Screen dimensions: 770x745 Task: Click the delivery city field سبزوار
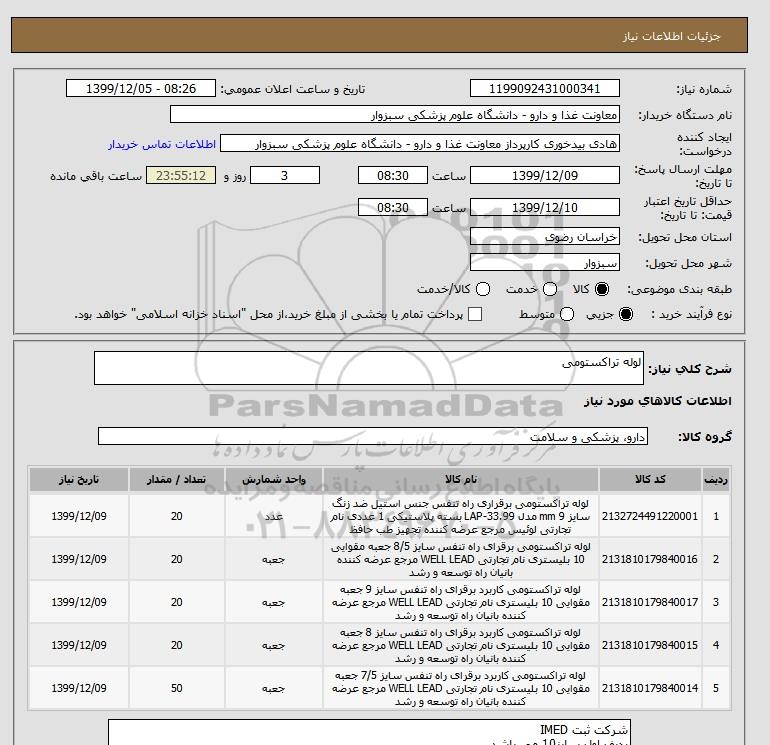[x=545, y=263]
